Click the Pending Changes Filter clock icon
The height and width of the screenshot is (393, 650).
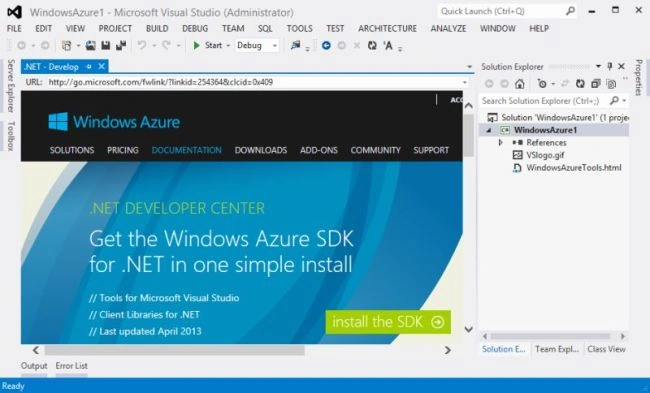[x=542, y=84]
